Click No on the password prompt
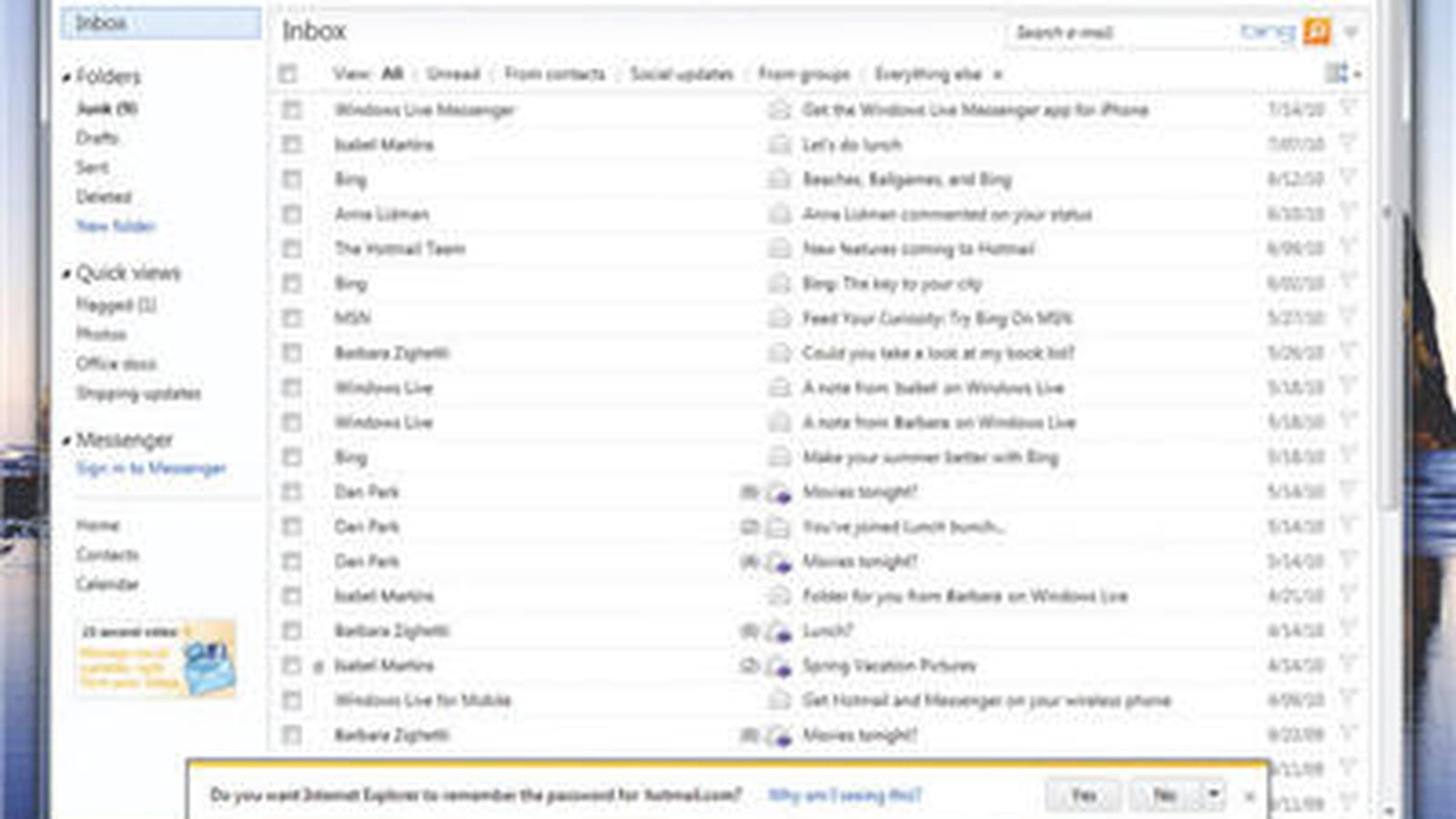Viewport: 1456px width, 819px height. pos(1165,794)
